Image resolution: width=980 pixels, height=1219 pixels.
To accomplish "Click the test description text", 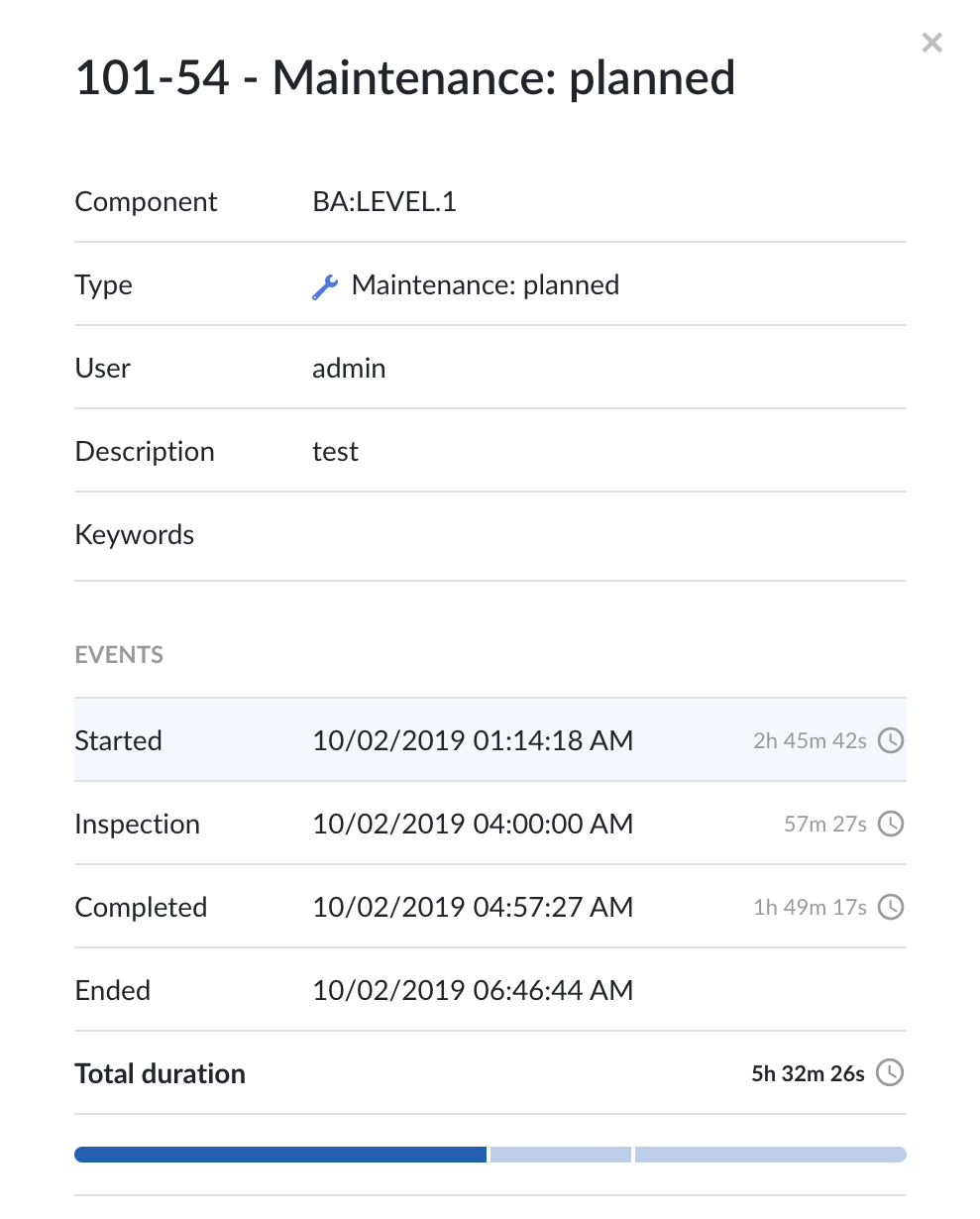I will [335, 452].
